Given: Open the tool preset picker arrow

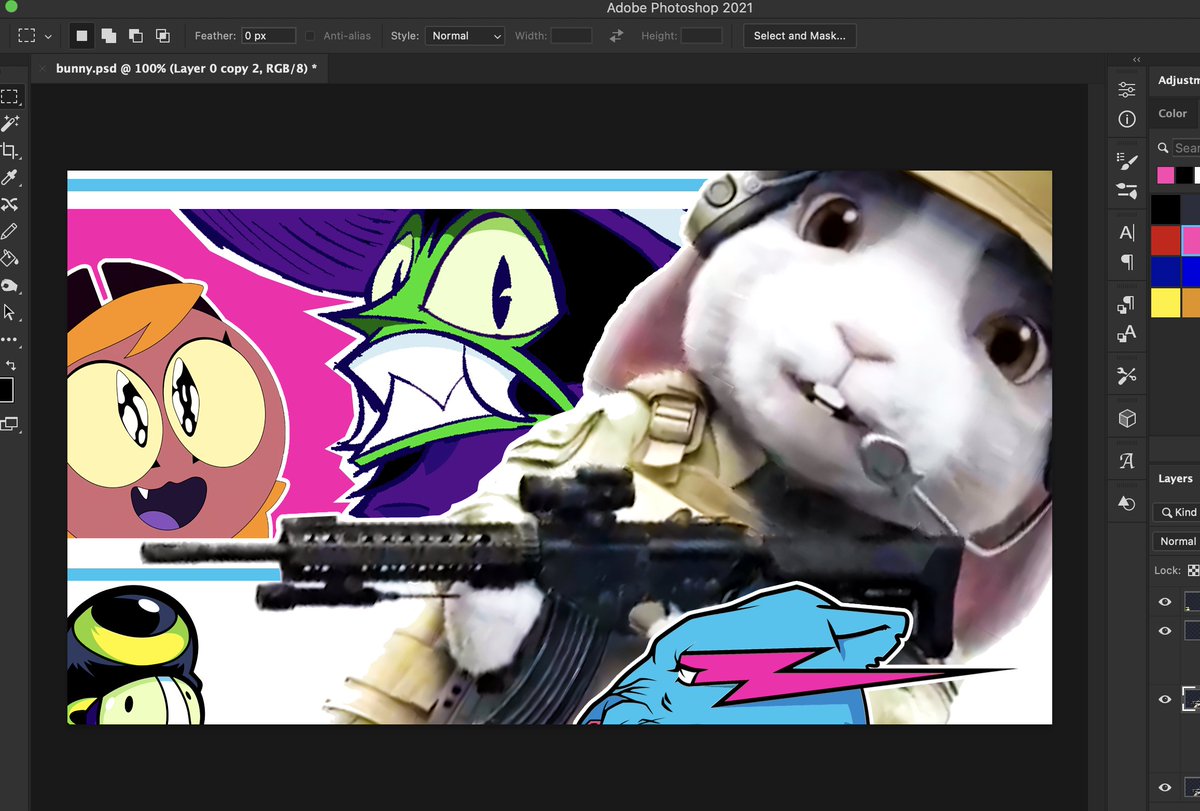Looking at the screenshot, I should pyautogui.click(x=48, y=36).
